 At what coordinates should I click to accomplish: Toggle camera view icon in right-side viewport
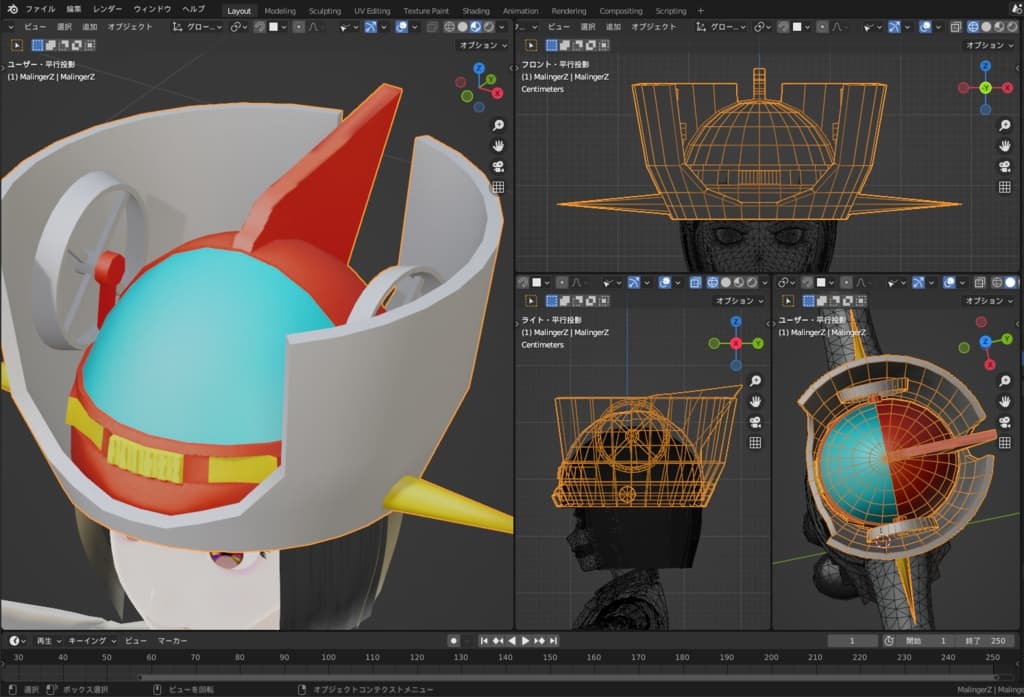755,421
